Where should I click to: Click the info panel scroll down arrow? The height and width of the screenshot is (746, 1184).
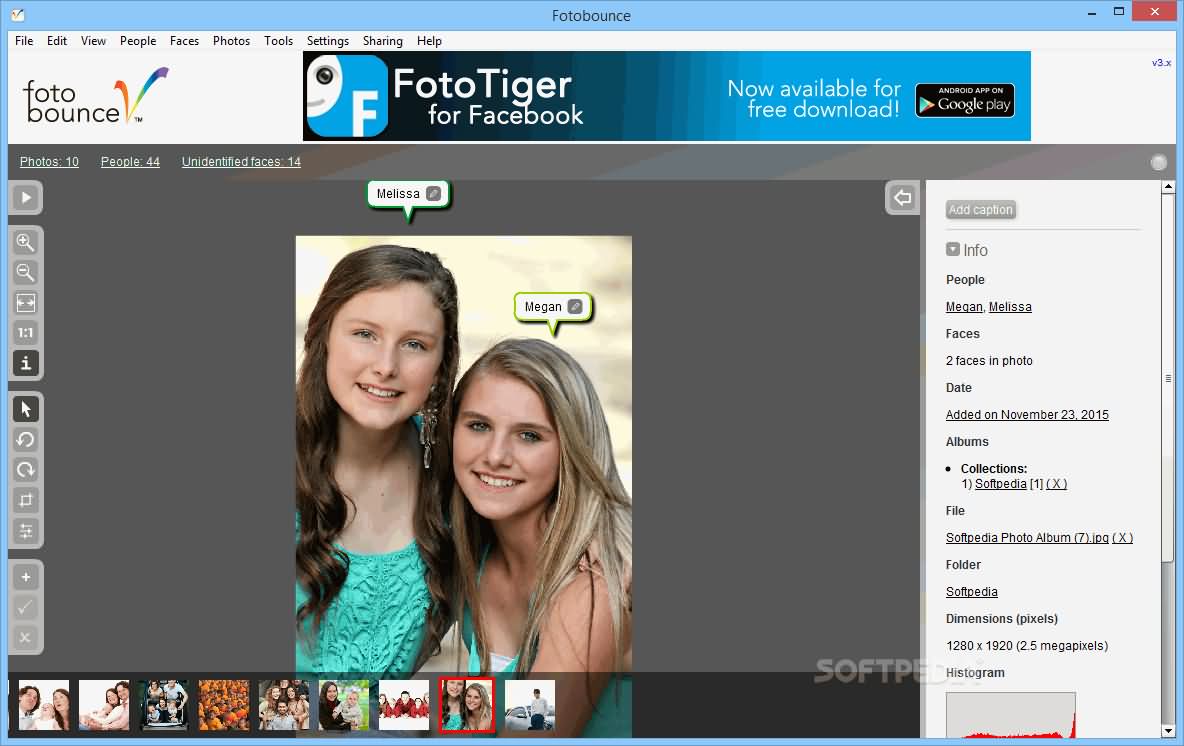1168,731
